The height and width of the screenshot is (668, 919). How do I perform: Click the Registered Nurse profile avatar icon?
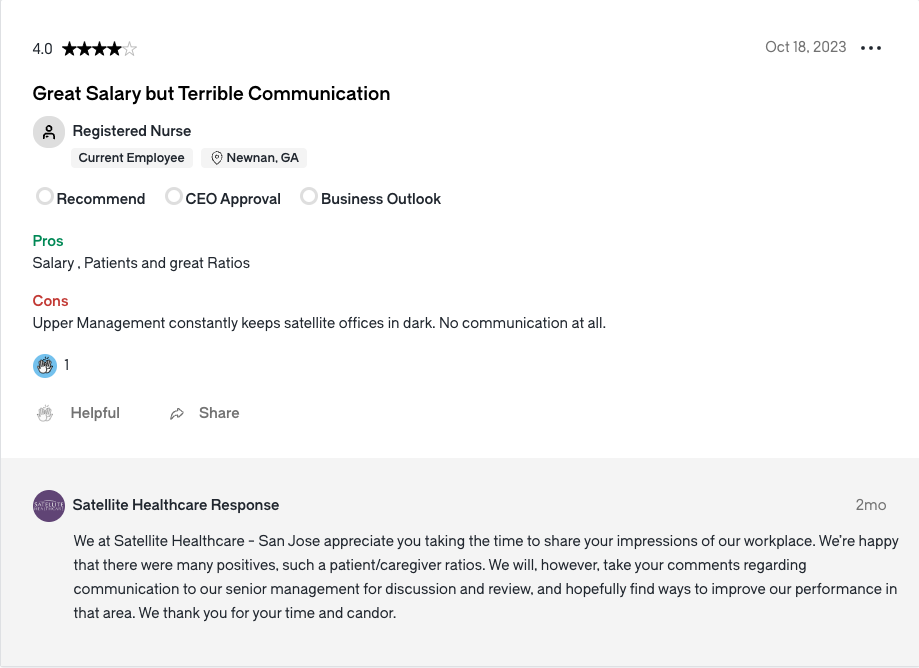(x=48, y=131)
